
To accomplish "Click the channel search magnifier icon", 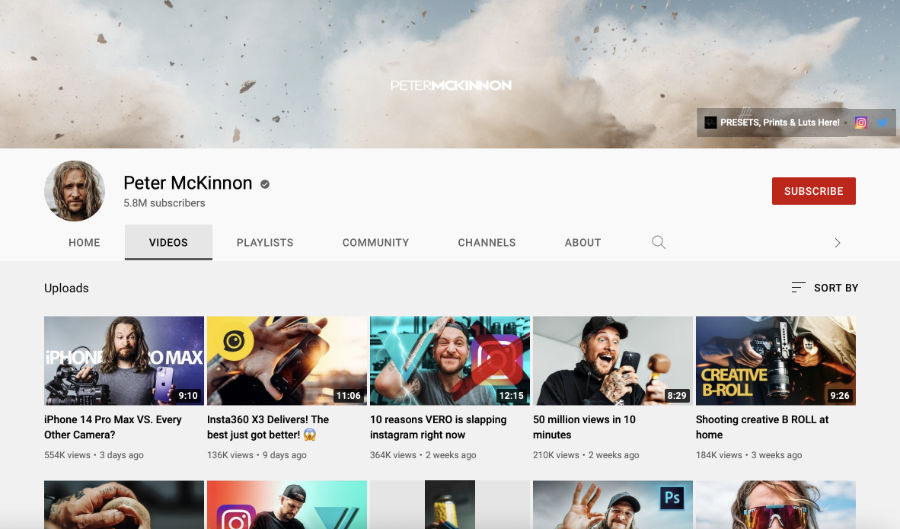I will point(658,242).
